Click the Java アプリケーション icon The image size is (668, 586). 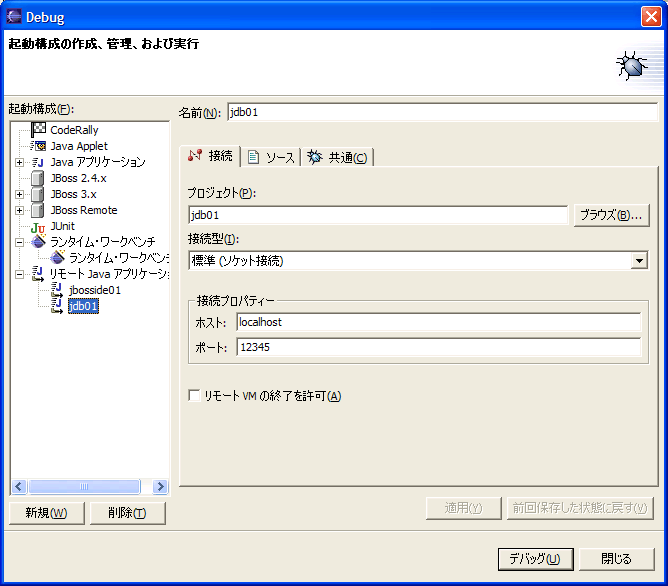pyautogui.click(x=38, y=162)
